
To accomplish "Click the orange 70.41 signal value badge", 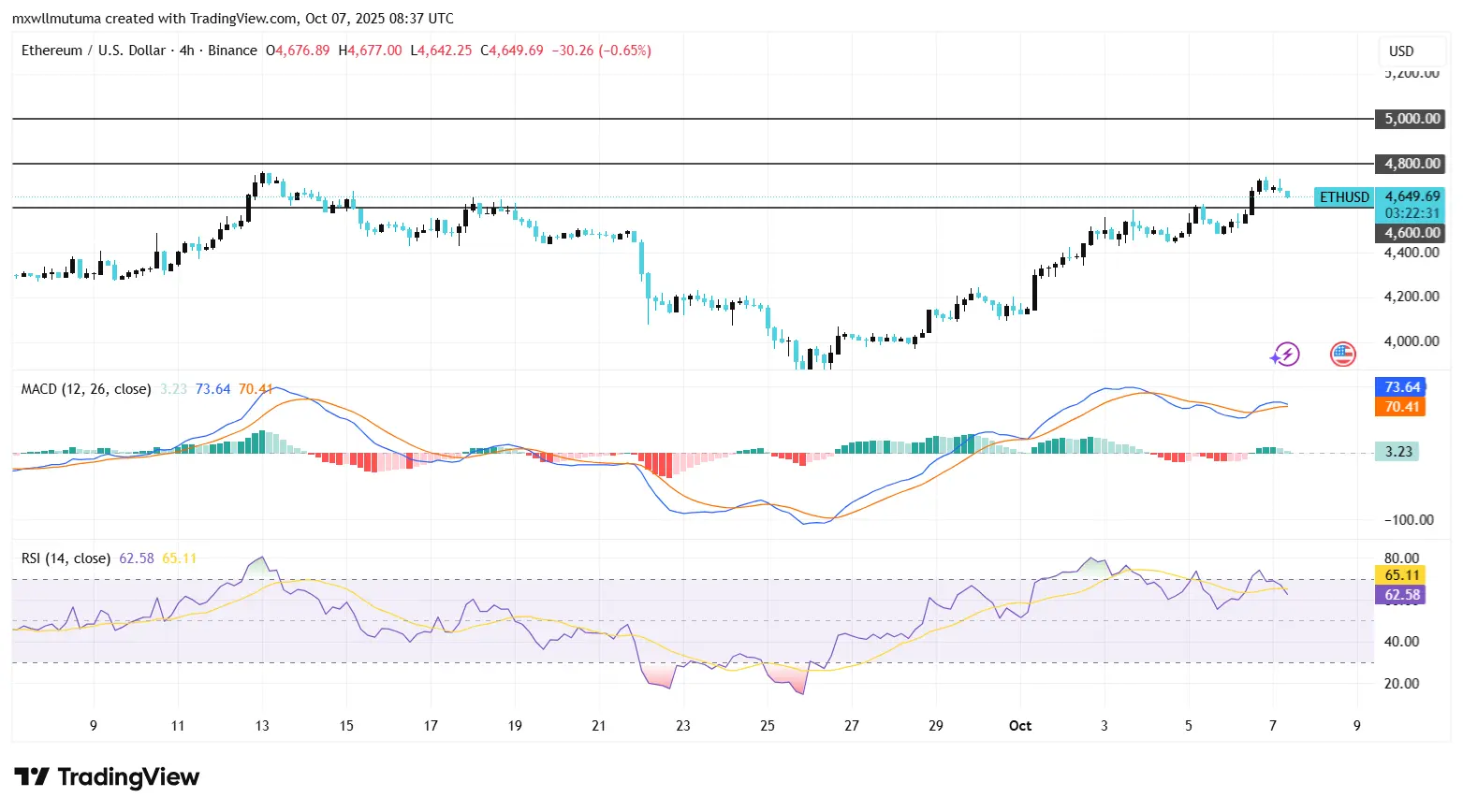I will [x=1400, y=407].
